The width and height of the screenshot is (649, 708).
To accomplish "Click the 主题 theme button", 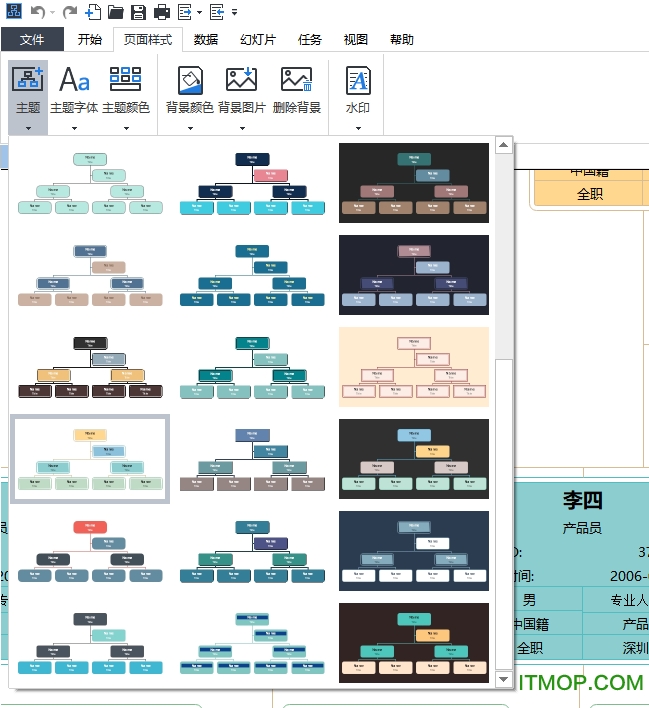I will 28,90.
